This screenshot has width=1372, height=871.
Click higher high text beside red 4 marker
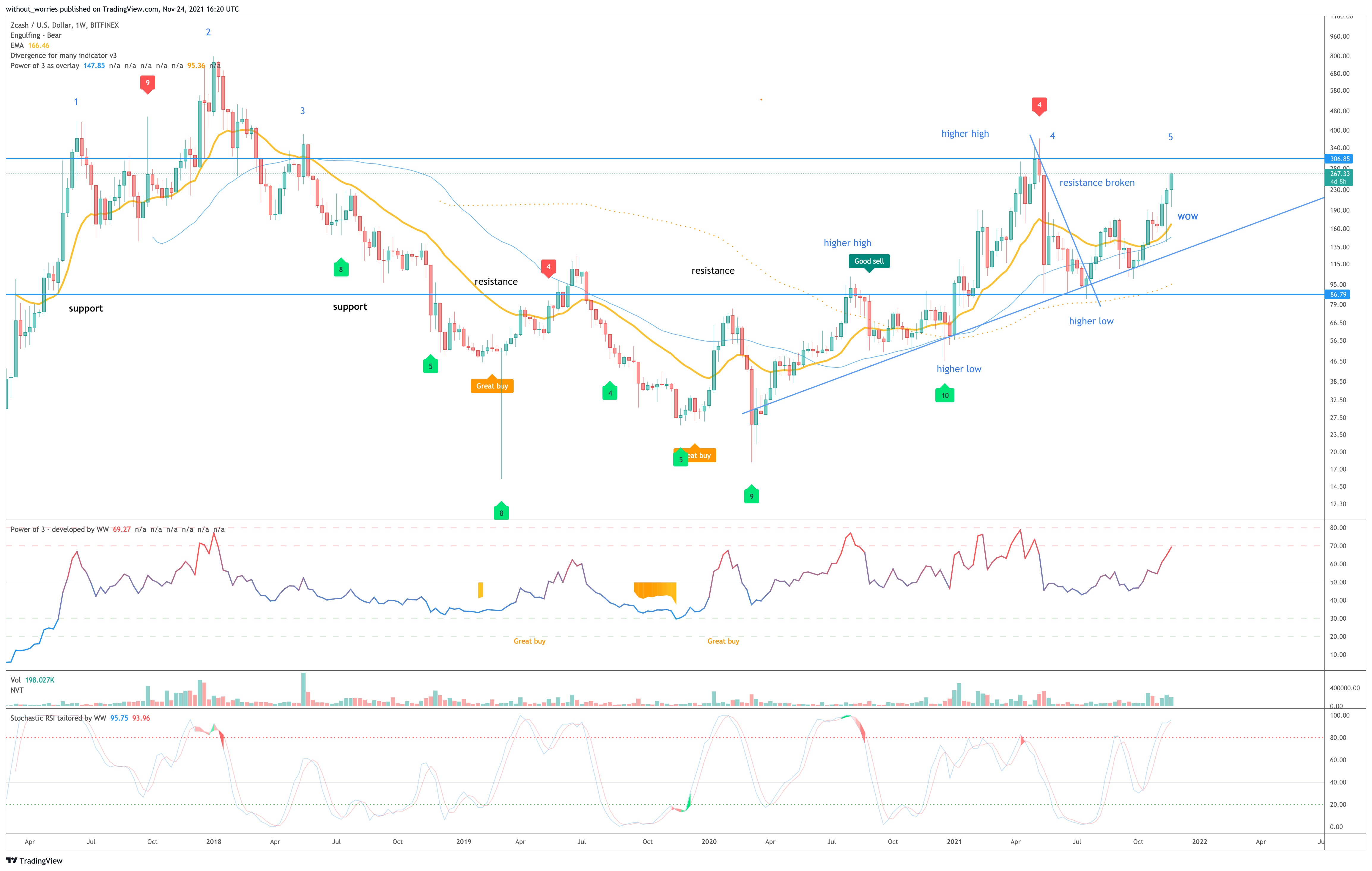click(965, 133)
